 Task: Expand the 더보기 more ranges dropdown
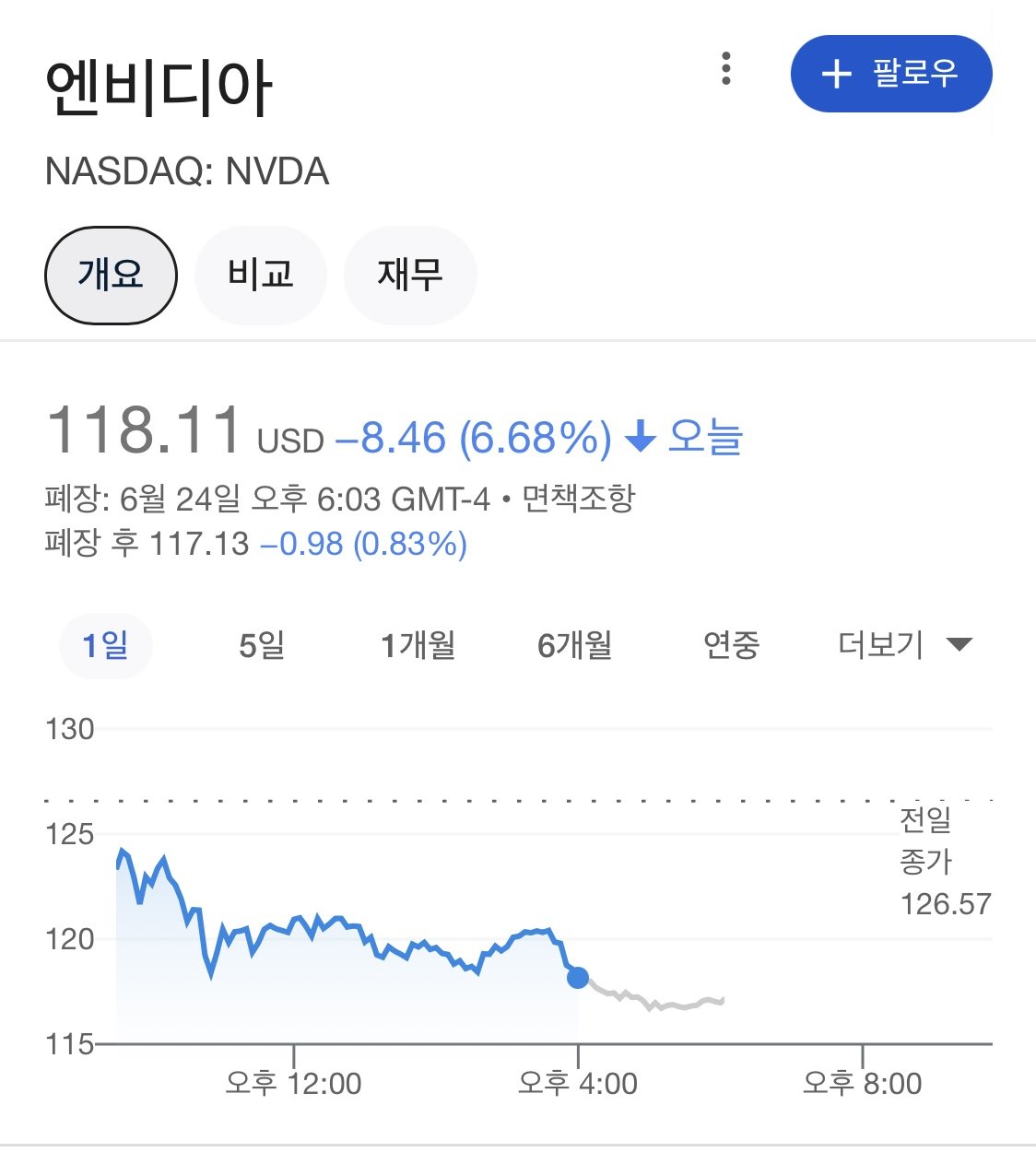pyautogui.click(x=881, y=645)
